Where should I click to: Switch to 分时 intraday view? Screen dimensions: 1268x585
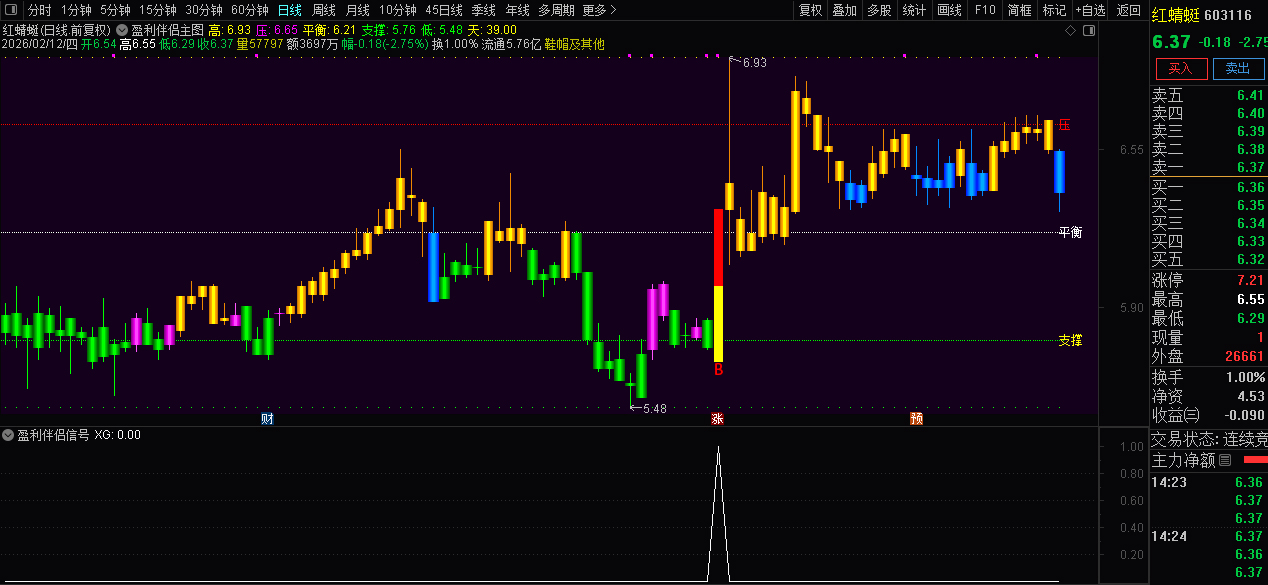pyautogui.click(x=40, y=10)
